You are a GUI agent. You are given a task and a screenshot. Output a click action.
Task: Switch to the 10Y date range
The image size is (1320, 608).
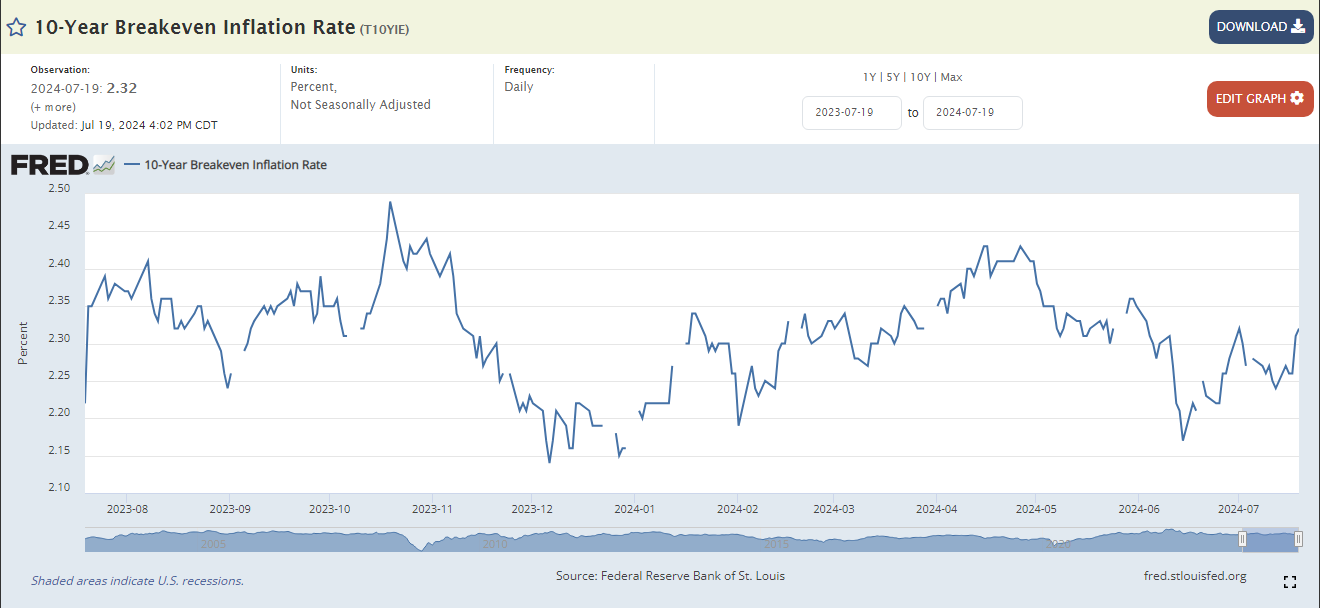pyautogui.click(x=920, y=77)
